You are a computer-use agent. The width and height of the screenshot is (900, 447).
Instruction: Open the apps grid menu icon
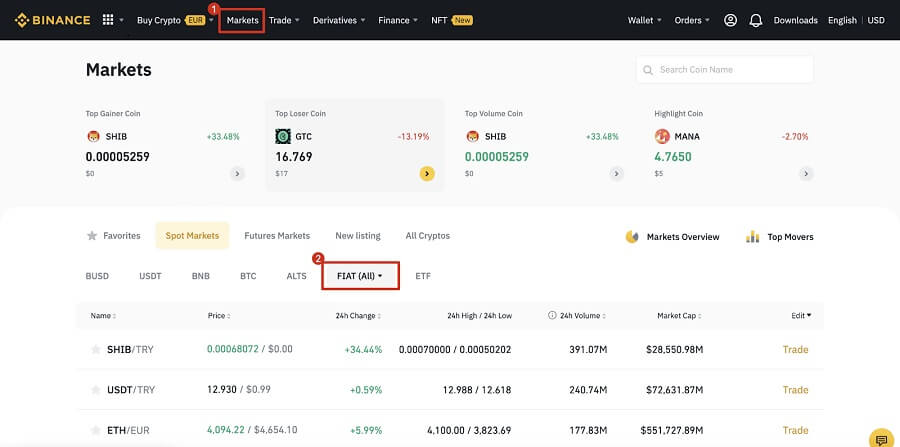tap(108, 20)
